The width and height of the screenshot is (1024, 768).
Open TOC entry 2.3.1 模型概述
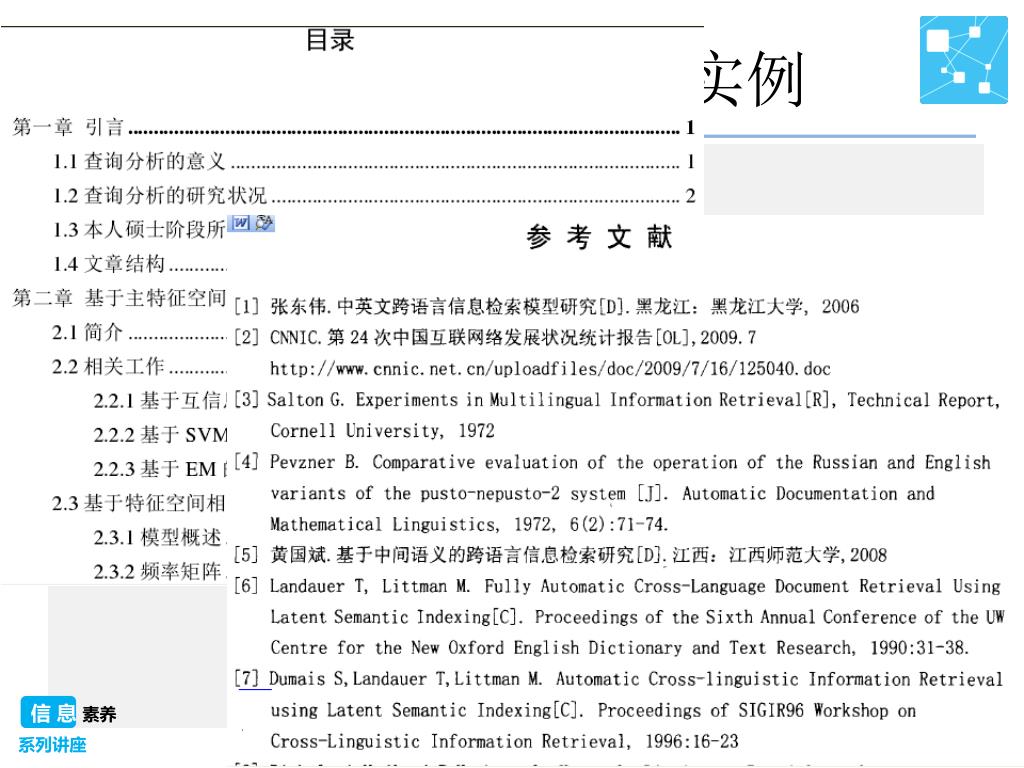[x=160, y=537]
